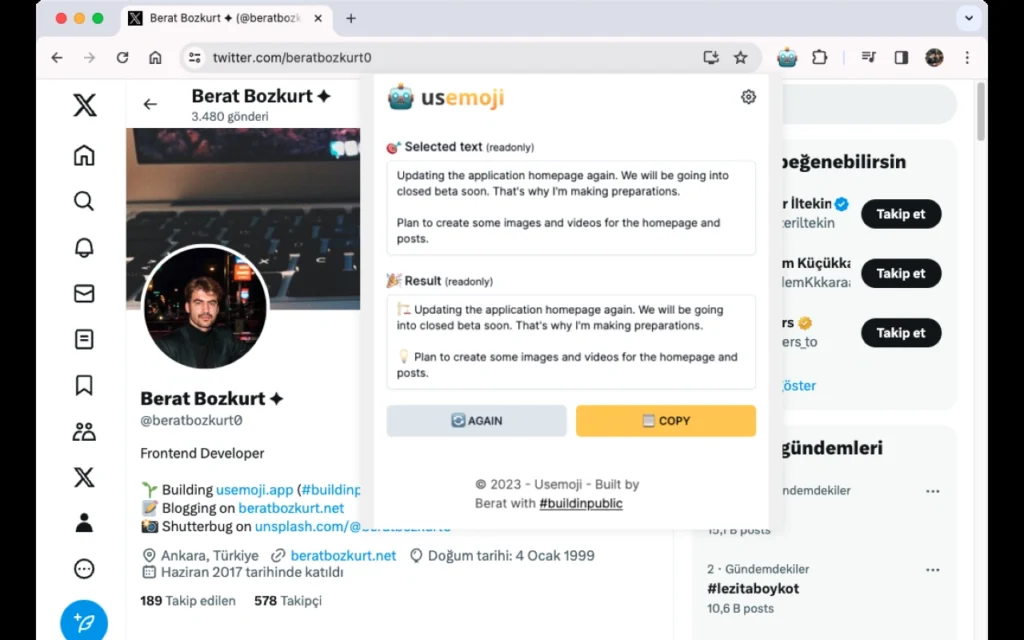Follow the #buildinpublic link in Usemoji footer
The image size is (1024, 640).
coord(581,503)
